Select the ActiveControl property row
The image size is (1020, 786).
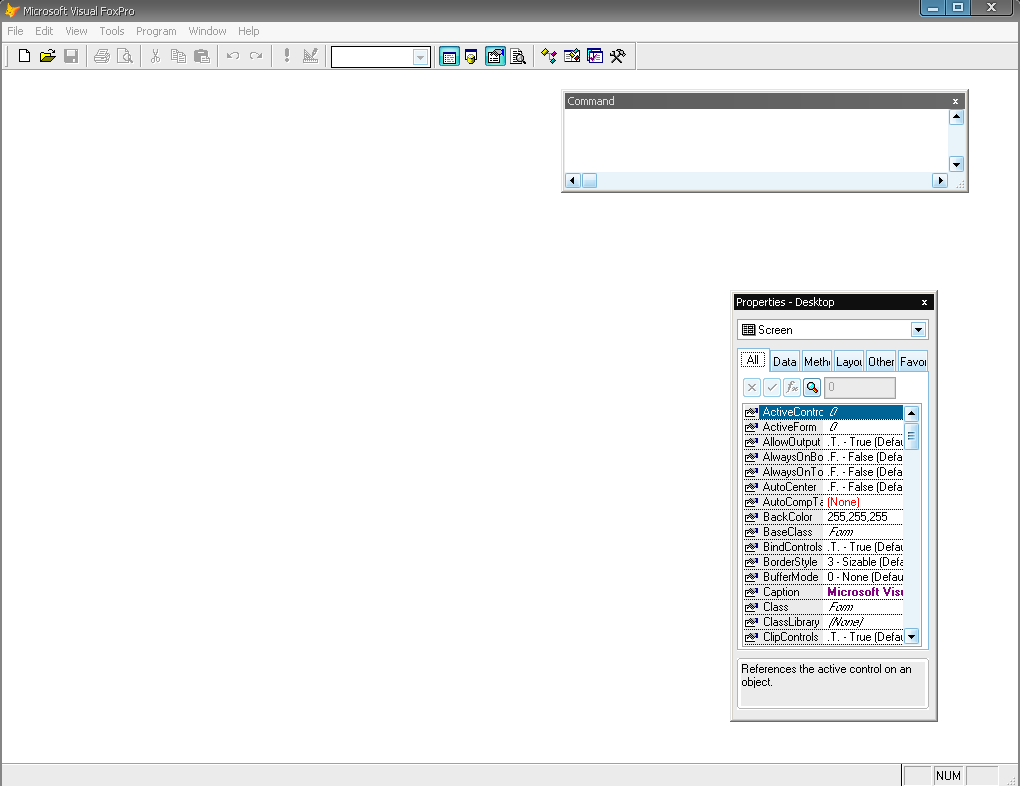pos(824,412)
